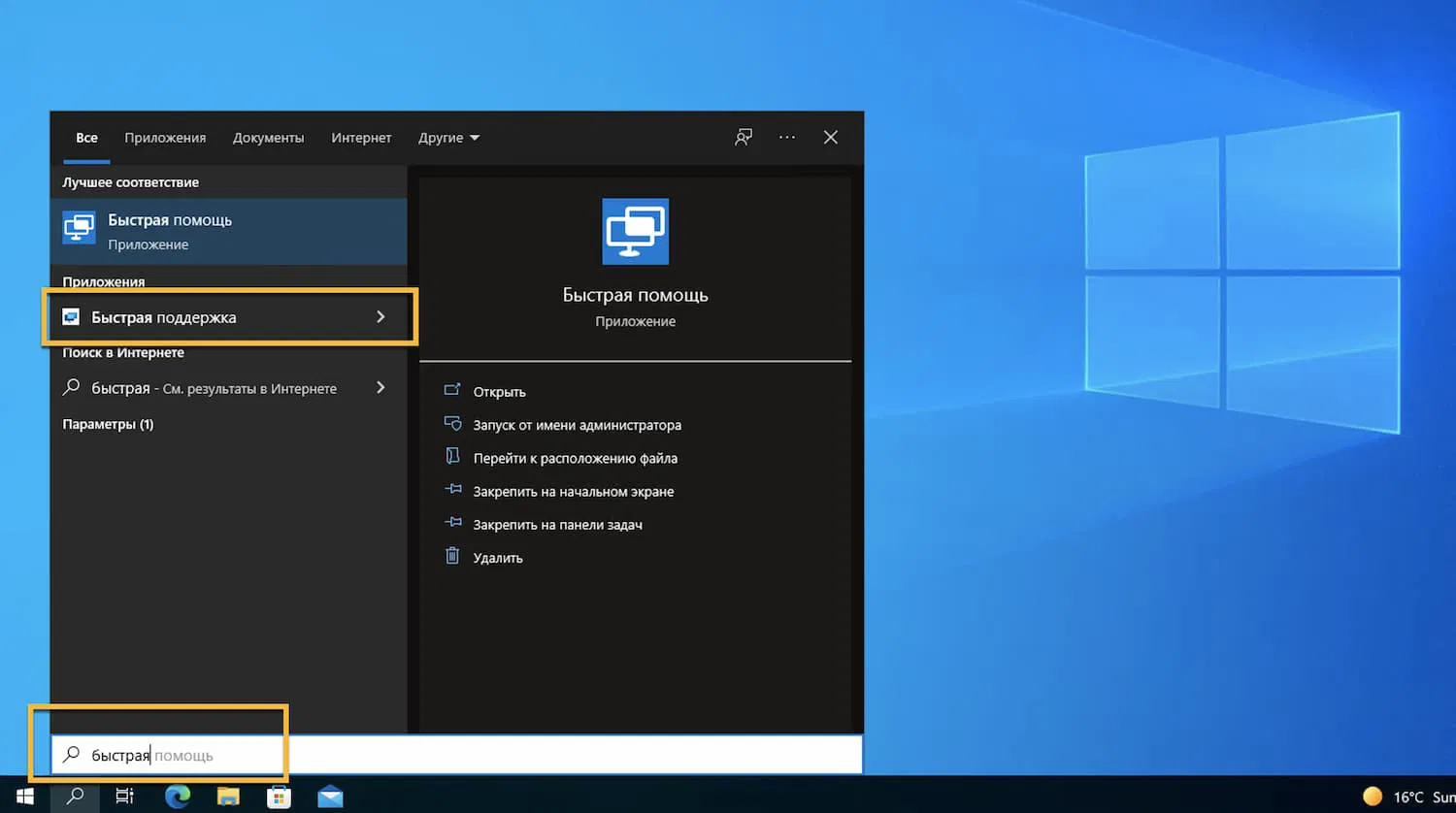Screen dimensions: 1456x813
Task: Switch to the Приложения tab
Action: pos(165,138)
